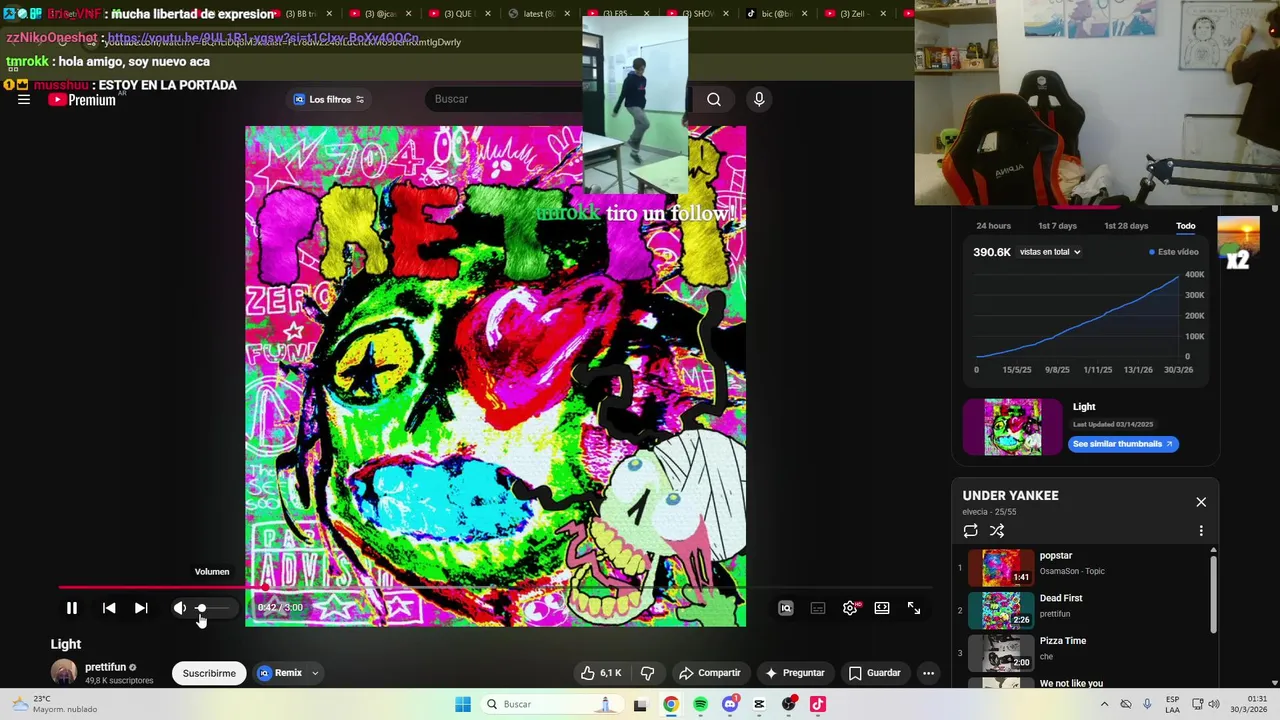Select the Todo stats tab
1280x720 pixels.
pyautogui.click(x=1186, y=226)
